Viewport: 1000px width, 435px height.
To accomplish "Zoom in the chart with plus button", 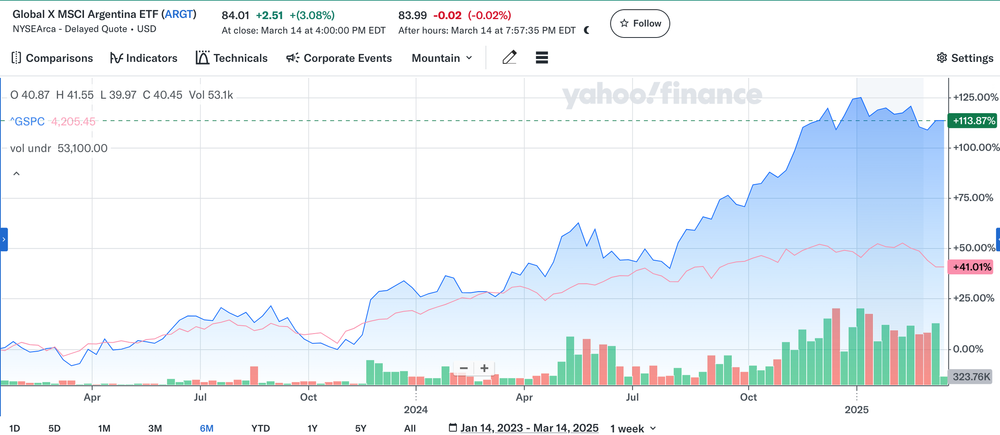I will pos(484,368).
